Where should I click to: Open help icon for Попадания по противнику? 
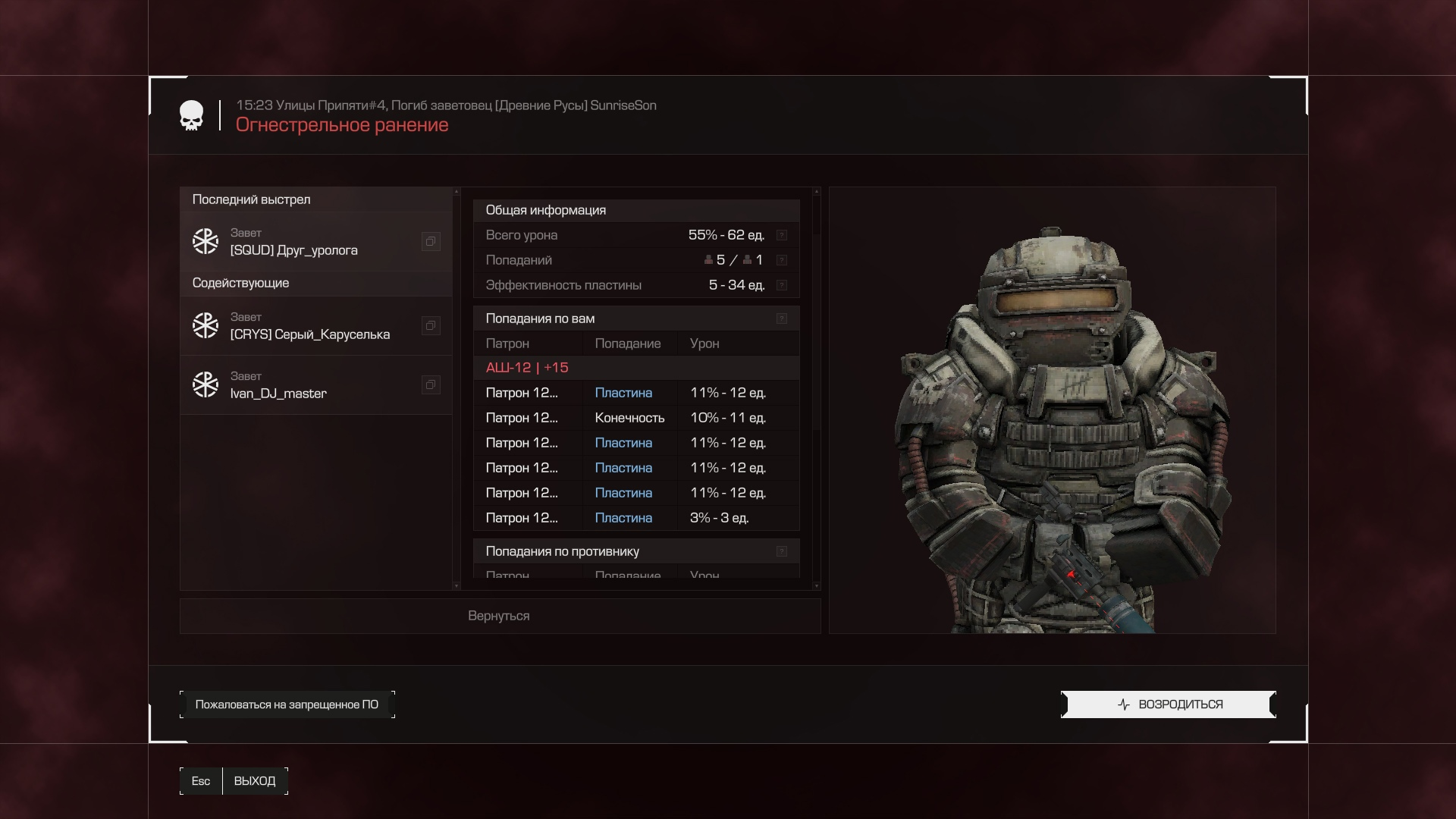(x=782, y=551)
